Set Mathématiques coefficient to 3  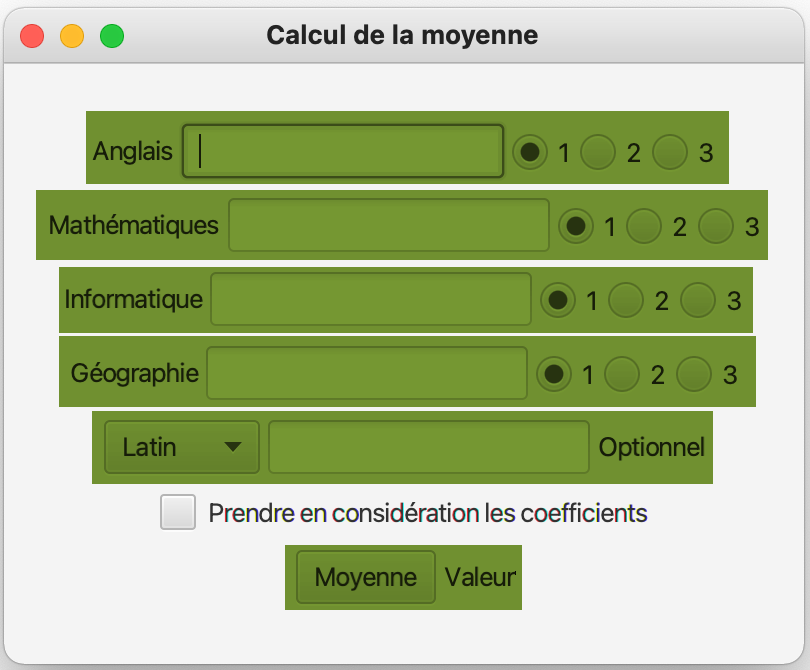(716, 225)
